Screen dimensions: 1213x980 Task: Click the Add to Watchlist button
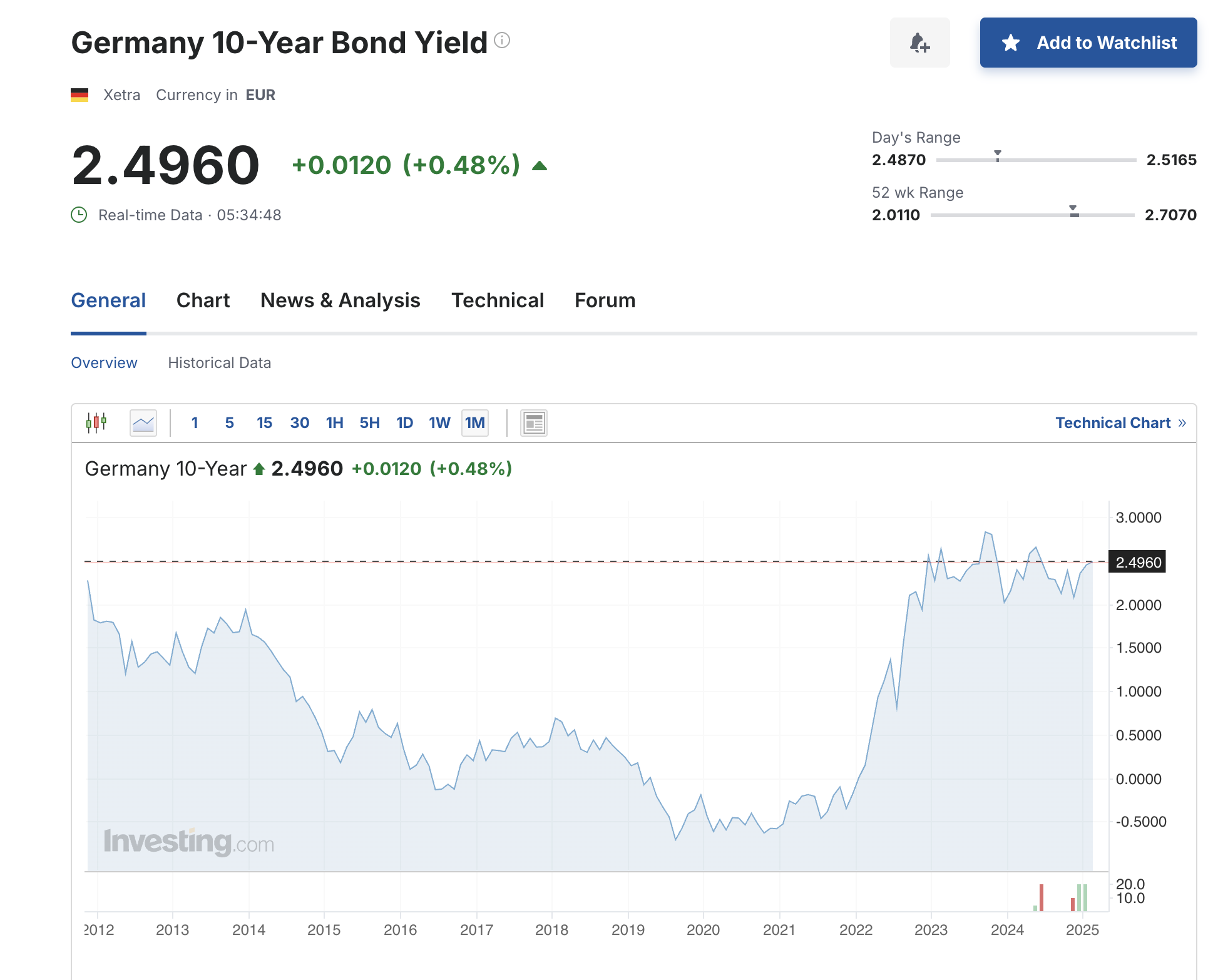point(1088,43)
